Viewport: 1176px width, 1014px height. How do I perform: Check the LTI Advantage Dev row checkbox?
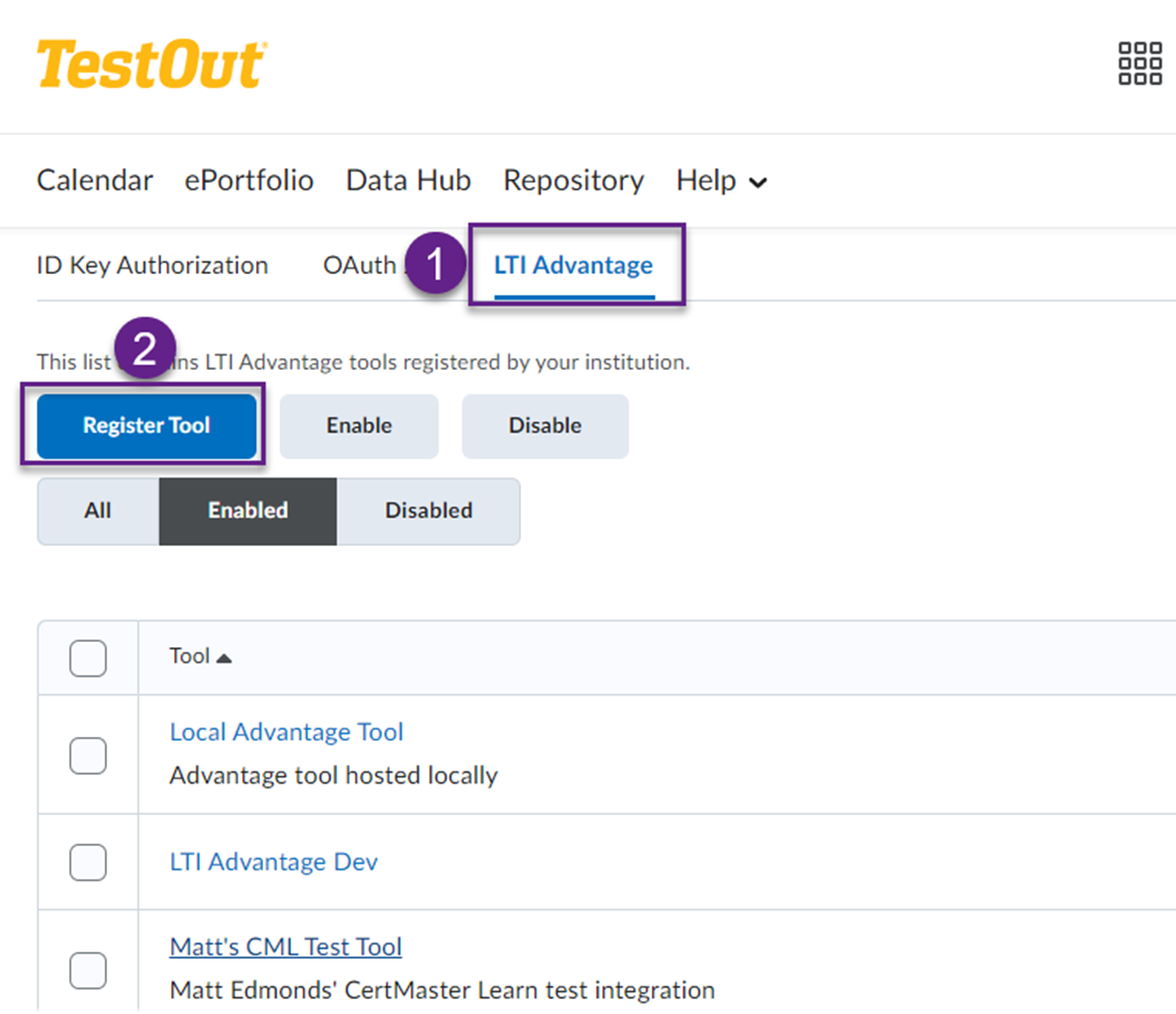(x=88, y=862)
